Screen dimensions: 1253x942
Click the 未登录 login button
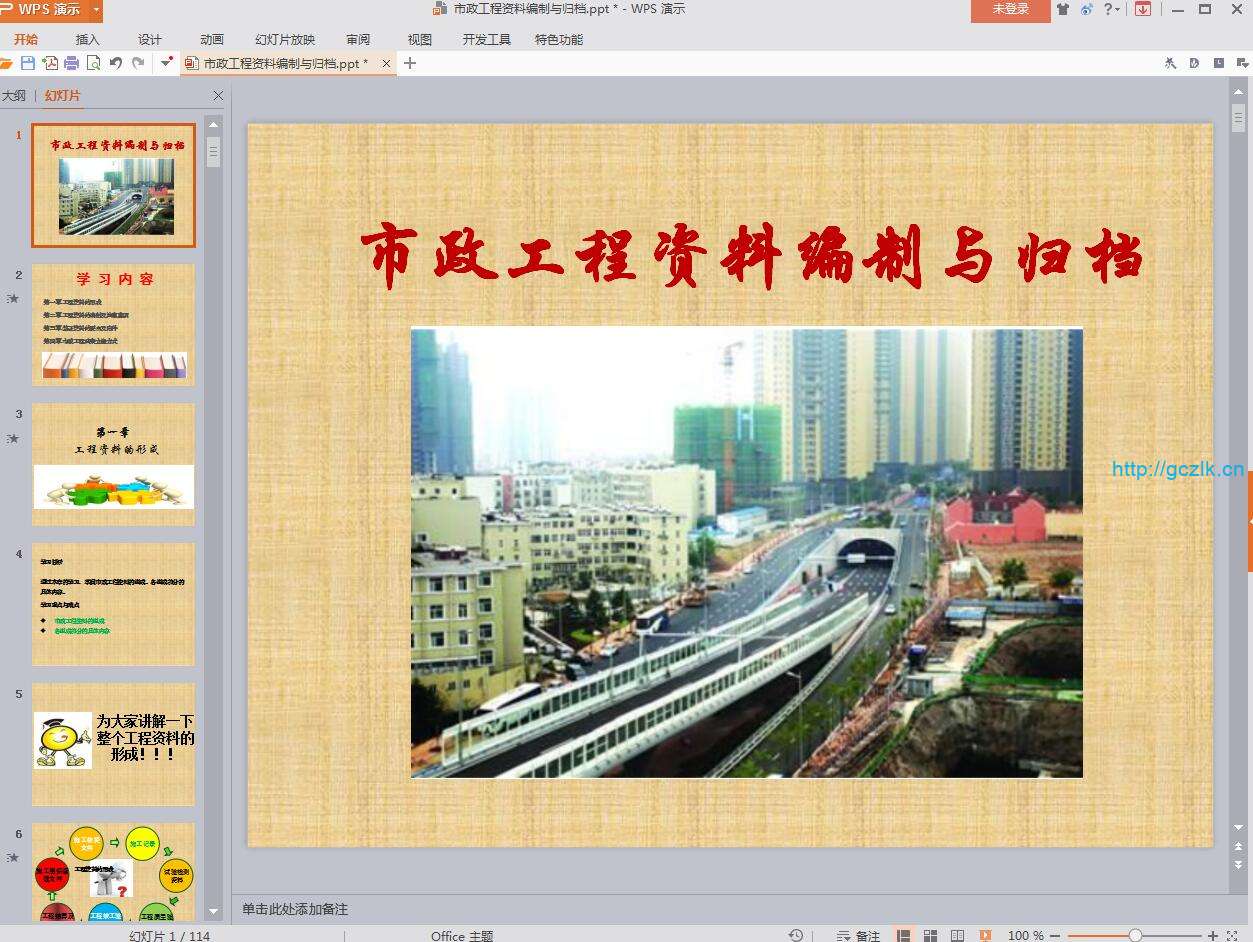[1010, 9]
